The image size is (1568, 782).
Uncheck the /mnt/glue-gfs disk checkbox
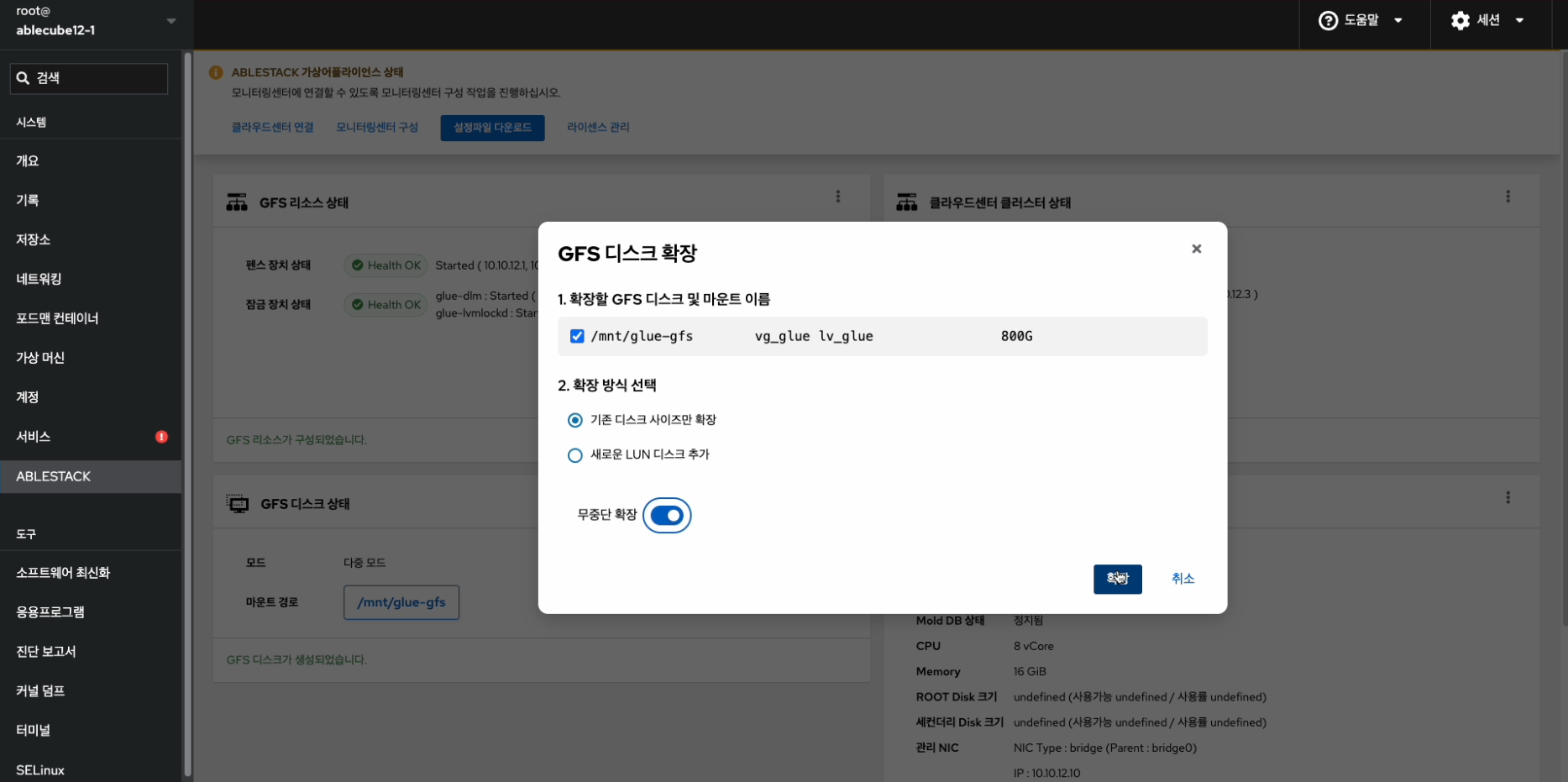tap(577, 336)
